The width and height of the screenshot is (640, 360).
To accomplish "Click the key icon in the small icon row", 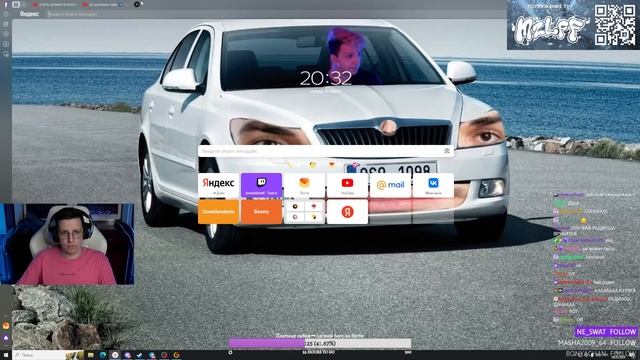I will pyautogui.click(x=289, y=164).
